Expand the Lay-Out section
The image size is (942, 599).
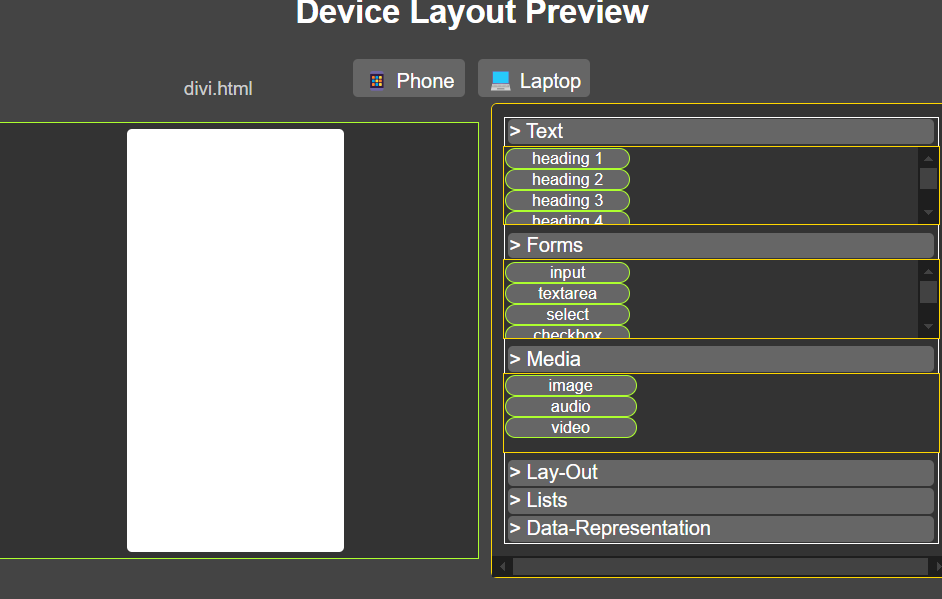click(x=720, y=473)
